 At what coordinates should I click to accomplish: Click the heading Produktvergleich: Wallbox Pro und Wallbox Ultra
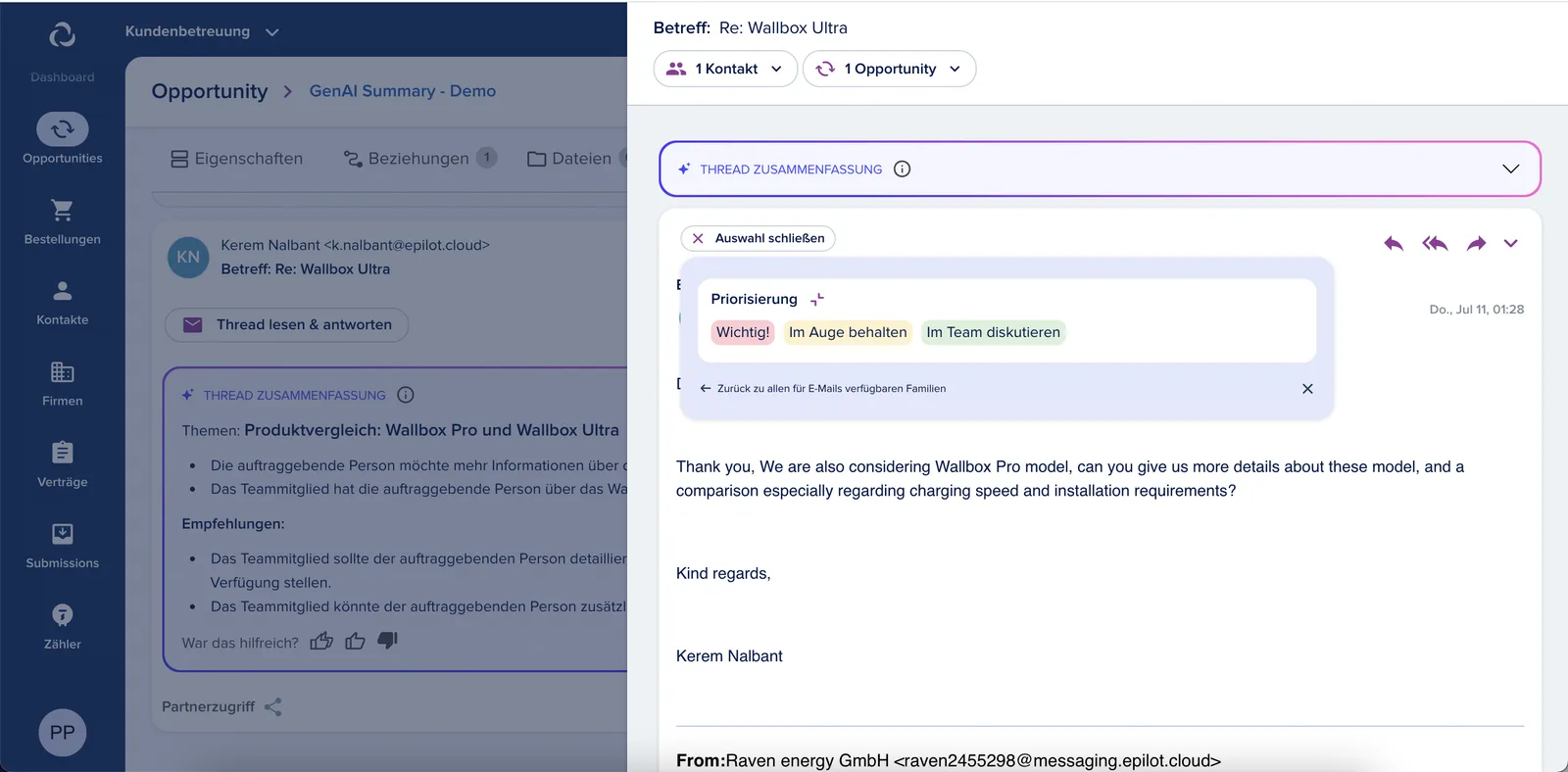click(x=431, y=430)
